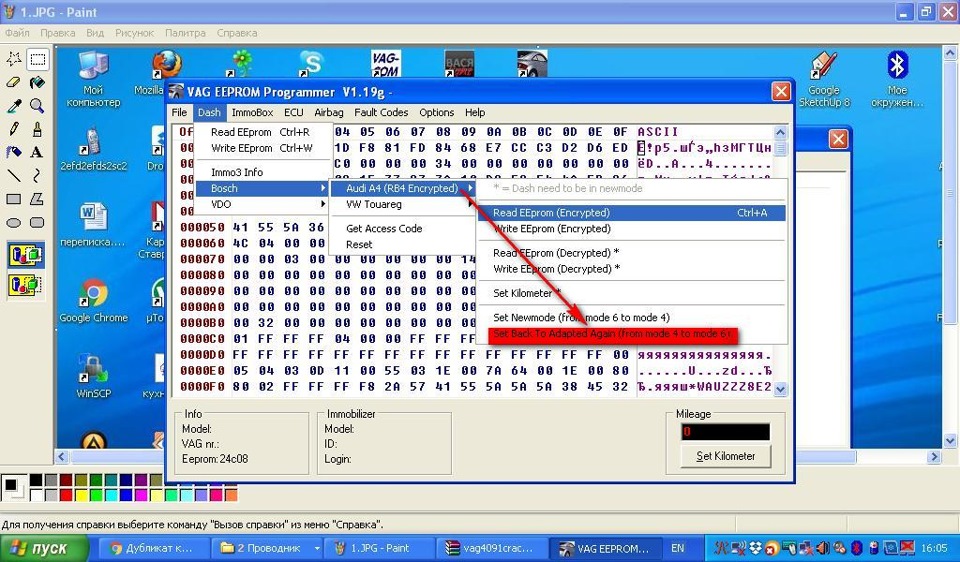Choose the Airbrush spray tool
The height and width of the screenshot is (562, 960).
tap(13, 152)
